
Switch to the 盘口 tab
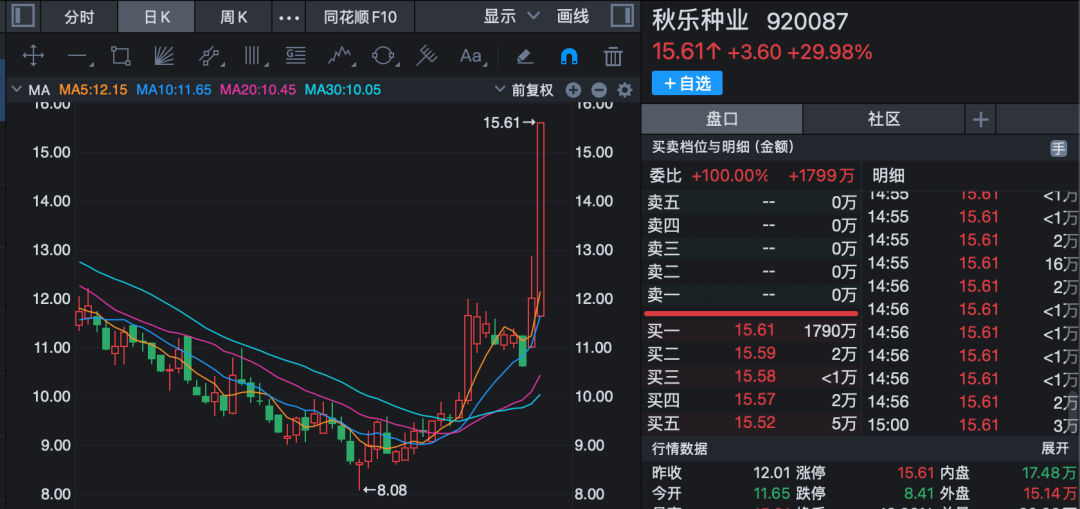point(722,119)
